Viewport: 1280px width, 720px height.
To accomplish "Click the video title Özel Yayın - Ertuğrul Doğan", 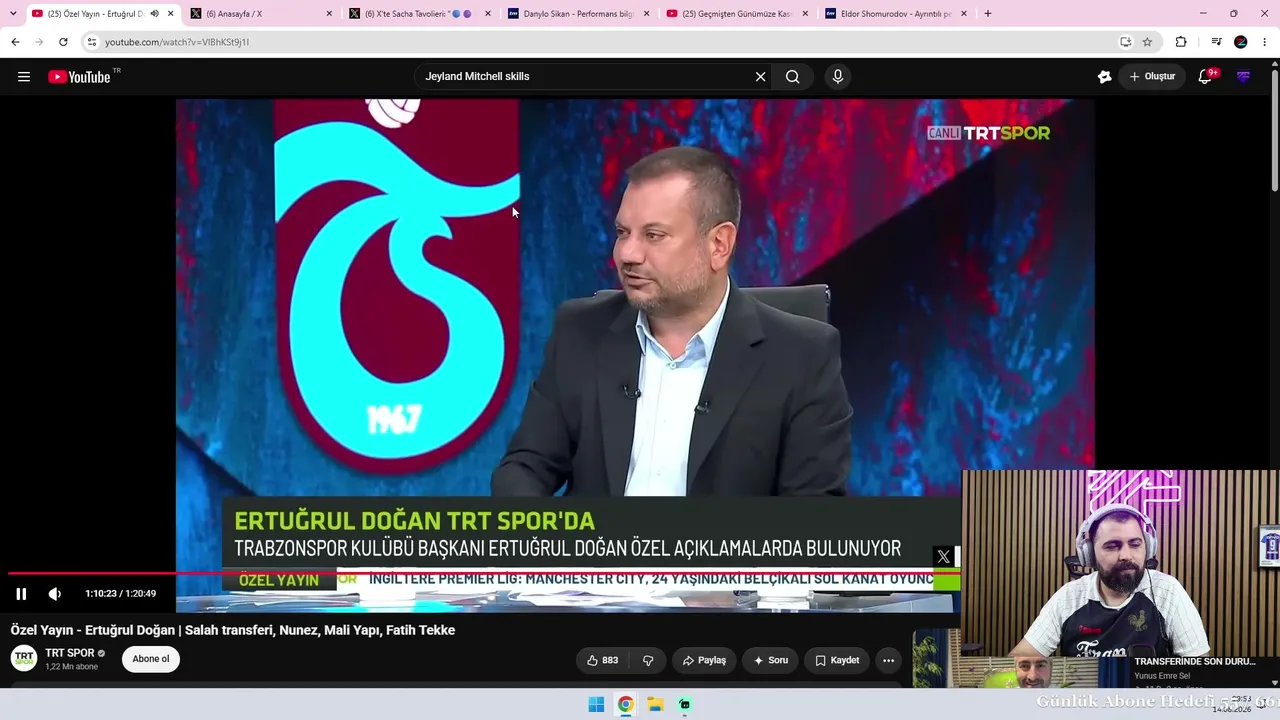I will point(233,630).
